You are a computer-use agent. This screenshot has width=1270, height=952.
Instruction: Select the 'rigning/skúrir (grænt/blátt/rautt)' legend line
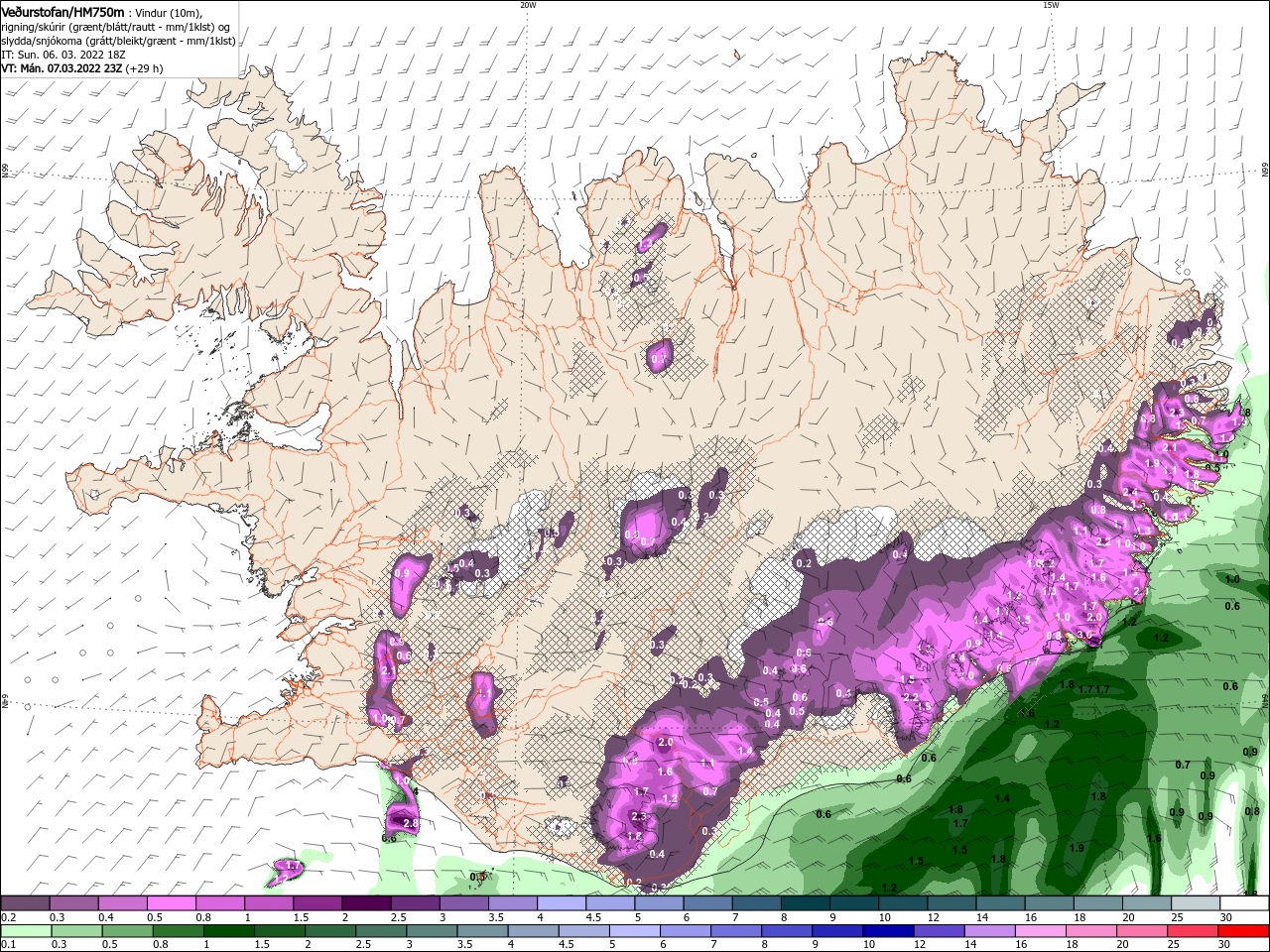117,27
